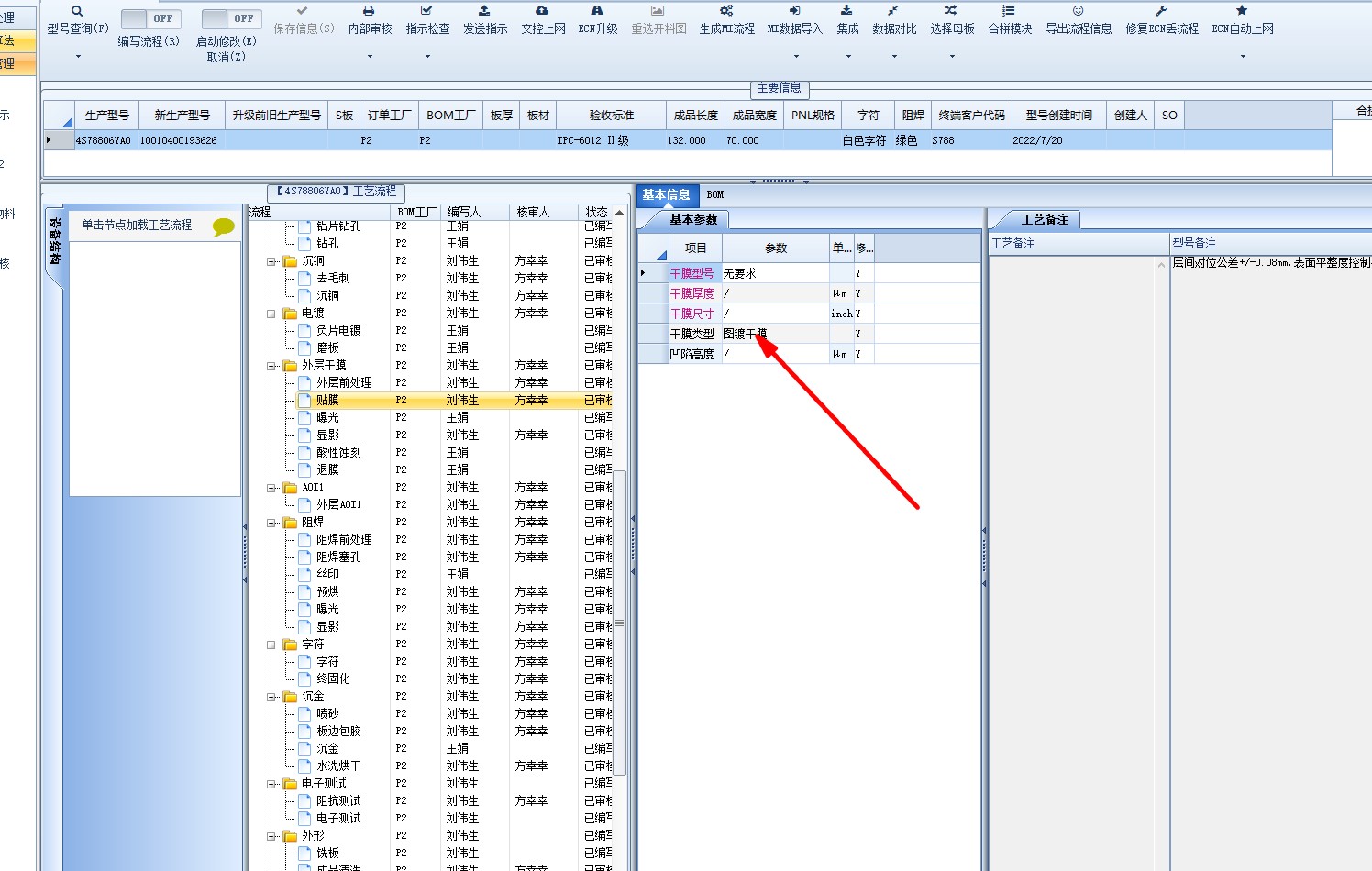This screenshot has width=1372, height=871.
Task: Click the folder icon of 外形
Action: pyautogui.click(x=290, y=836)
